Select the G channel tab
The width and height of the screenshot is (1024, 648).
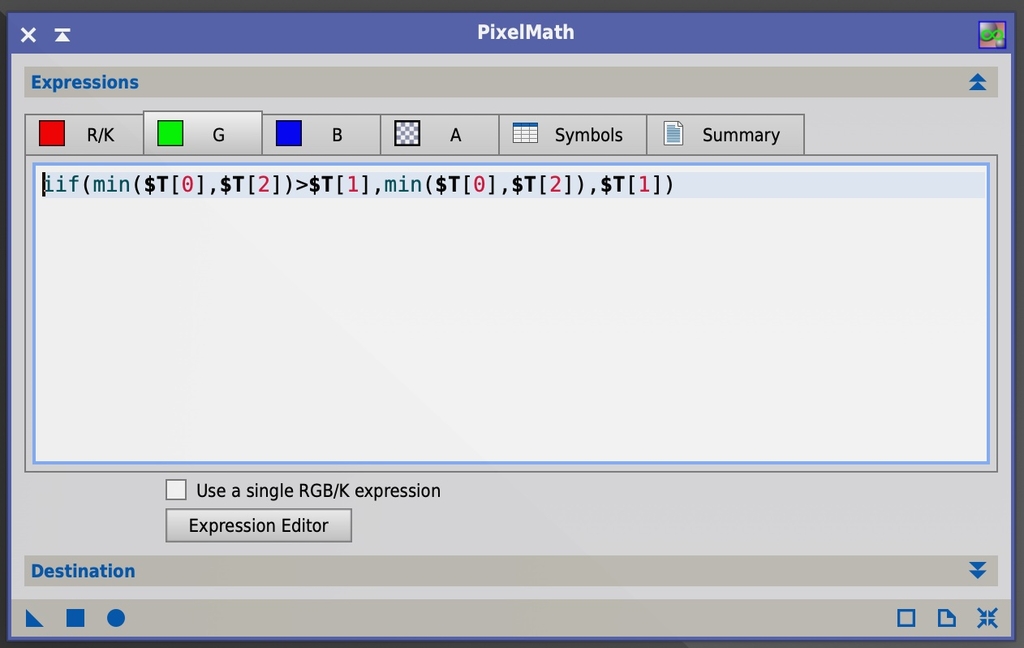[202, 133]
